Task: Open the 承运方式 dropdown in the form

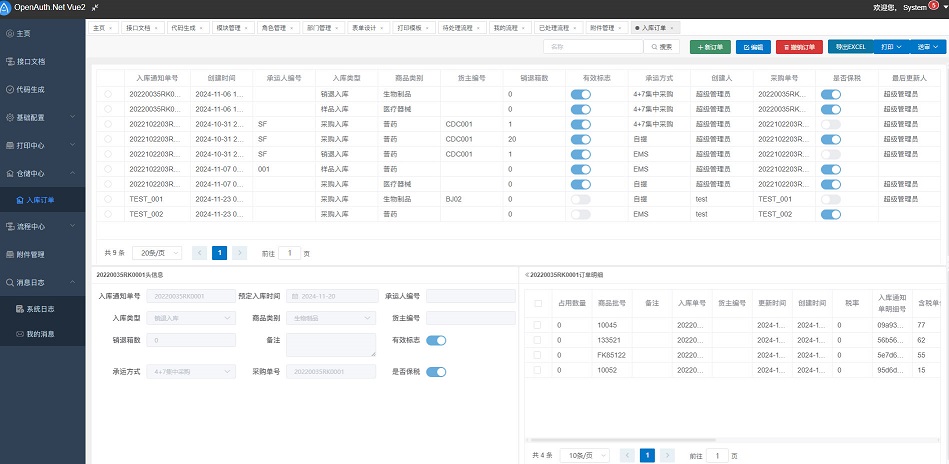Action: click(192, 371)
